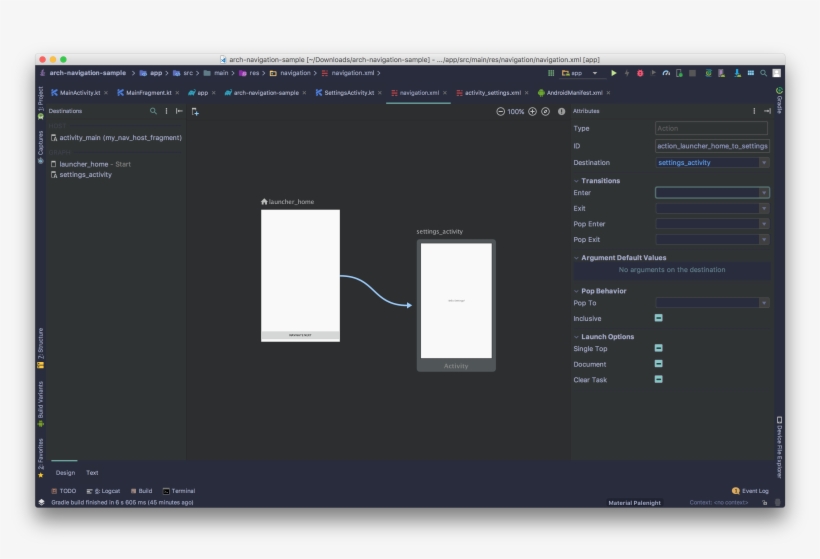Image resolution: width=820 pixels, height=559 pixels.
Task: Sync project with Gradle files icon
Action: coord(709,73)
